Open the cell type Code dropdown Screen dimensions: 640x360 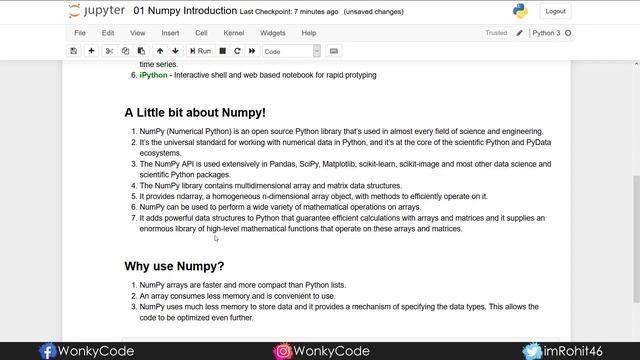pyautogui.click(x=291, y=51)
